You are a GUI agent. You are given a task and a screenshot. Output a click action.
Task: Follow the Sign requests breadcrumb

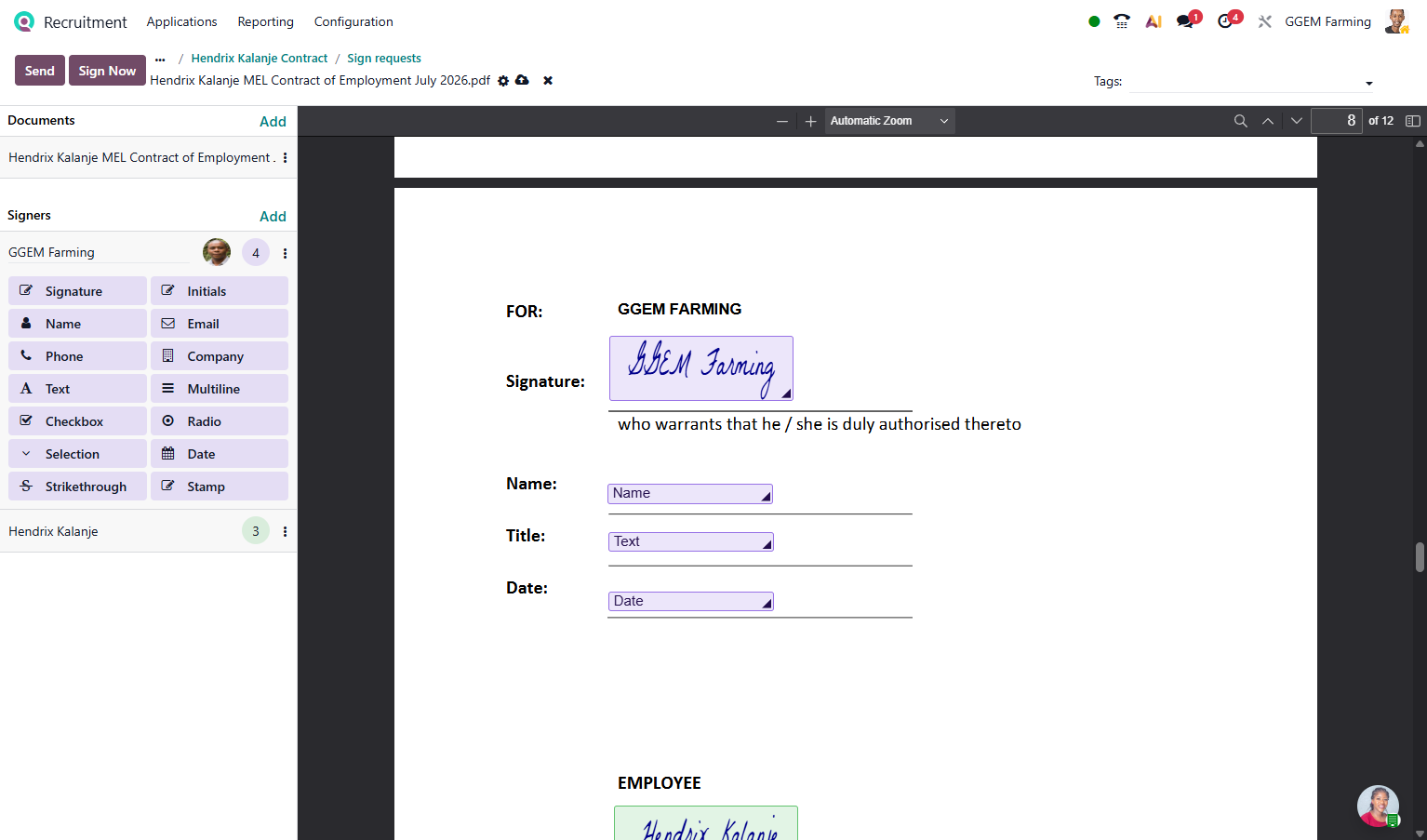(384, 59)
